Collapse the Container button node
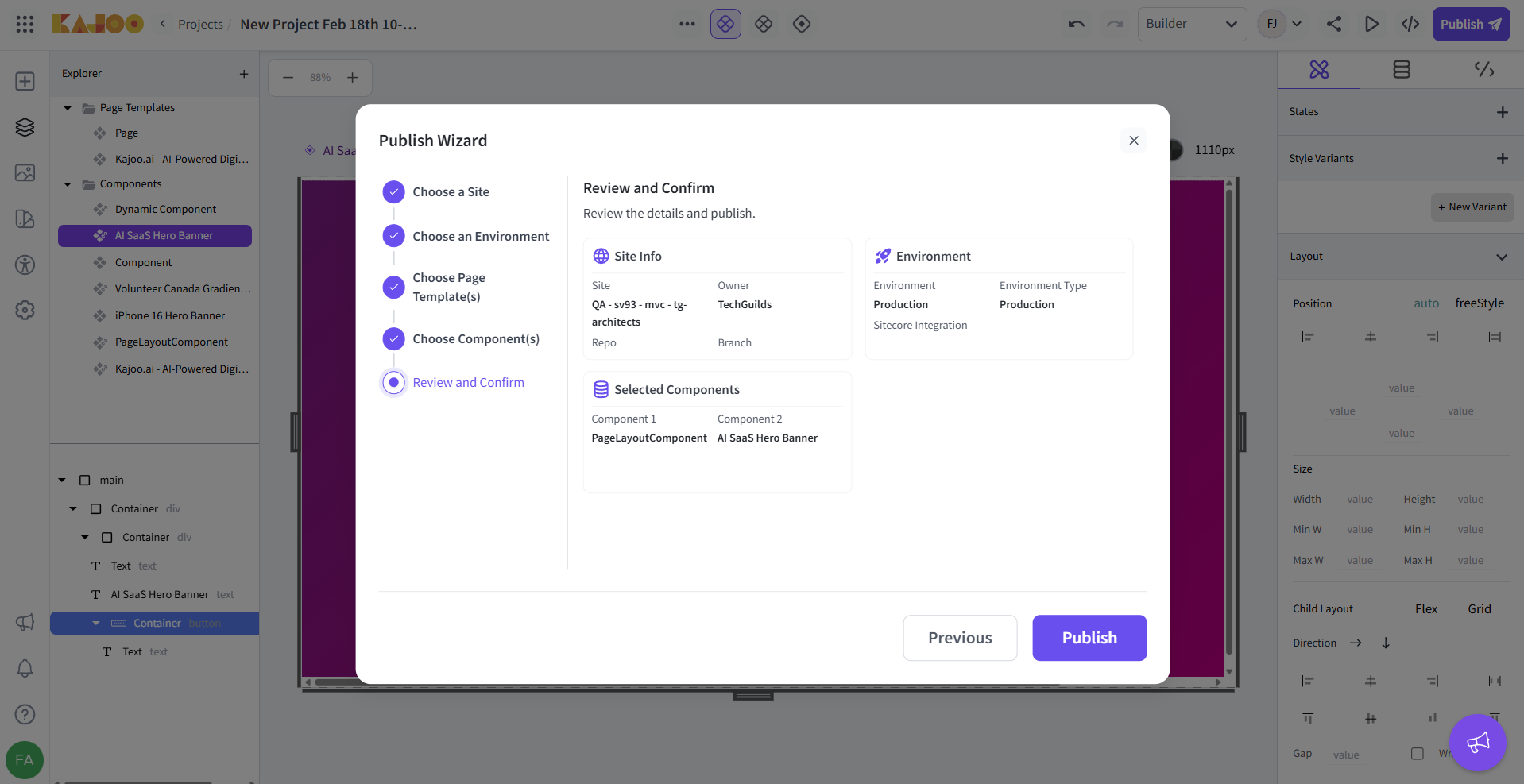The width and height of the screenshot is (1524, 784). 96,624
